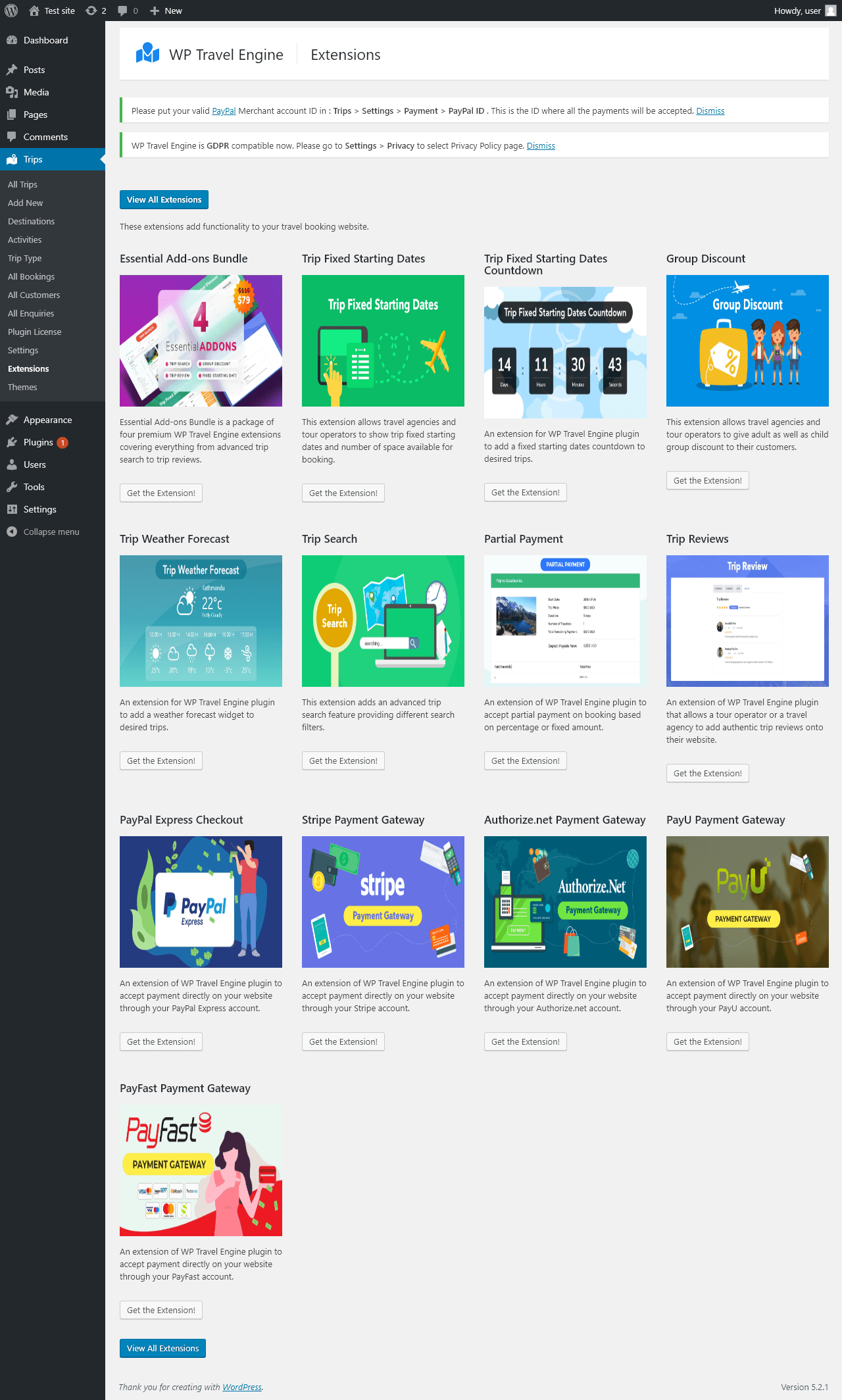Click the Group Discount thumbnail image
Screen dimensions: 842x1400
(747, 341)
